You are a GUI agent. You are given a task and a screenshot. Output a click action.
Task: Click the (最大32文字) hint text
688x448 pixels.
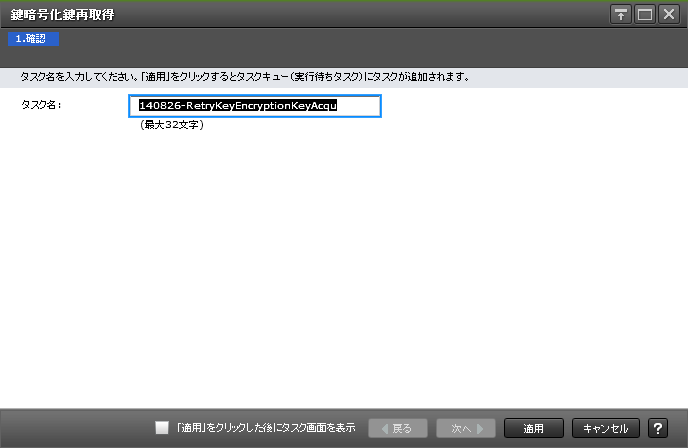172,125
